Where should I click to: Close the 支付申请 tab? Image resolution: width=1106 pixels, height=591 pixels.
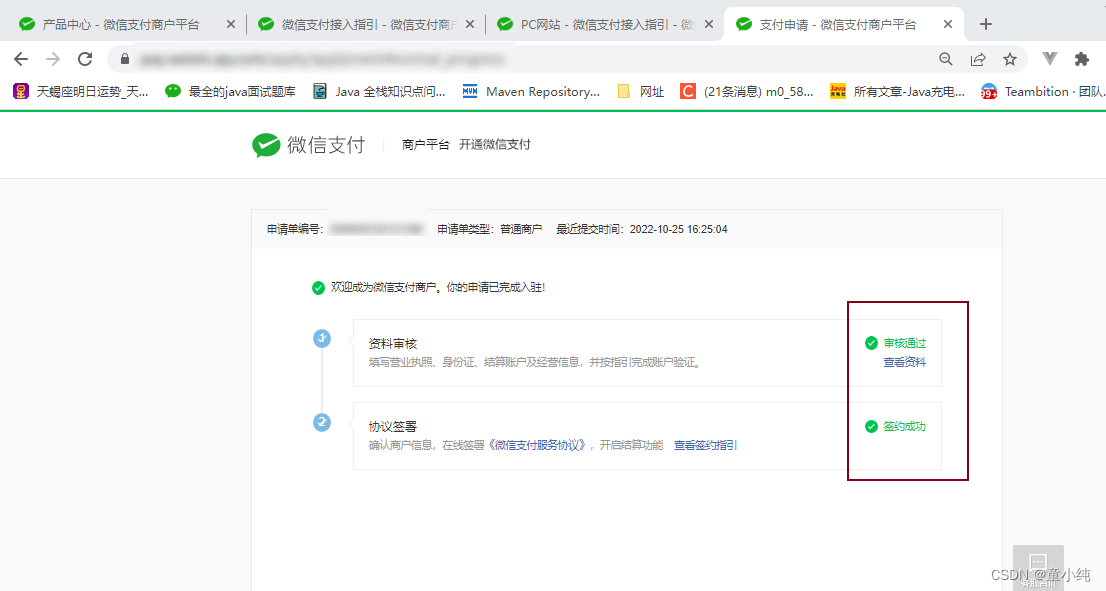coord(948,24)
